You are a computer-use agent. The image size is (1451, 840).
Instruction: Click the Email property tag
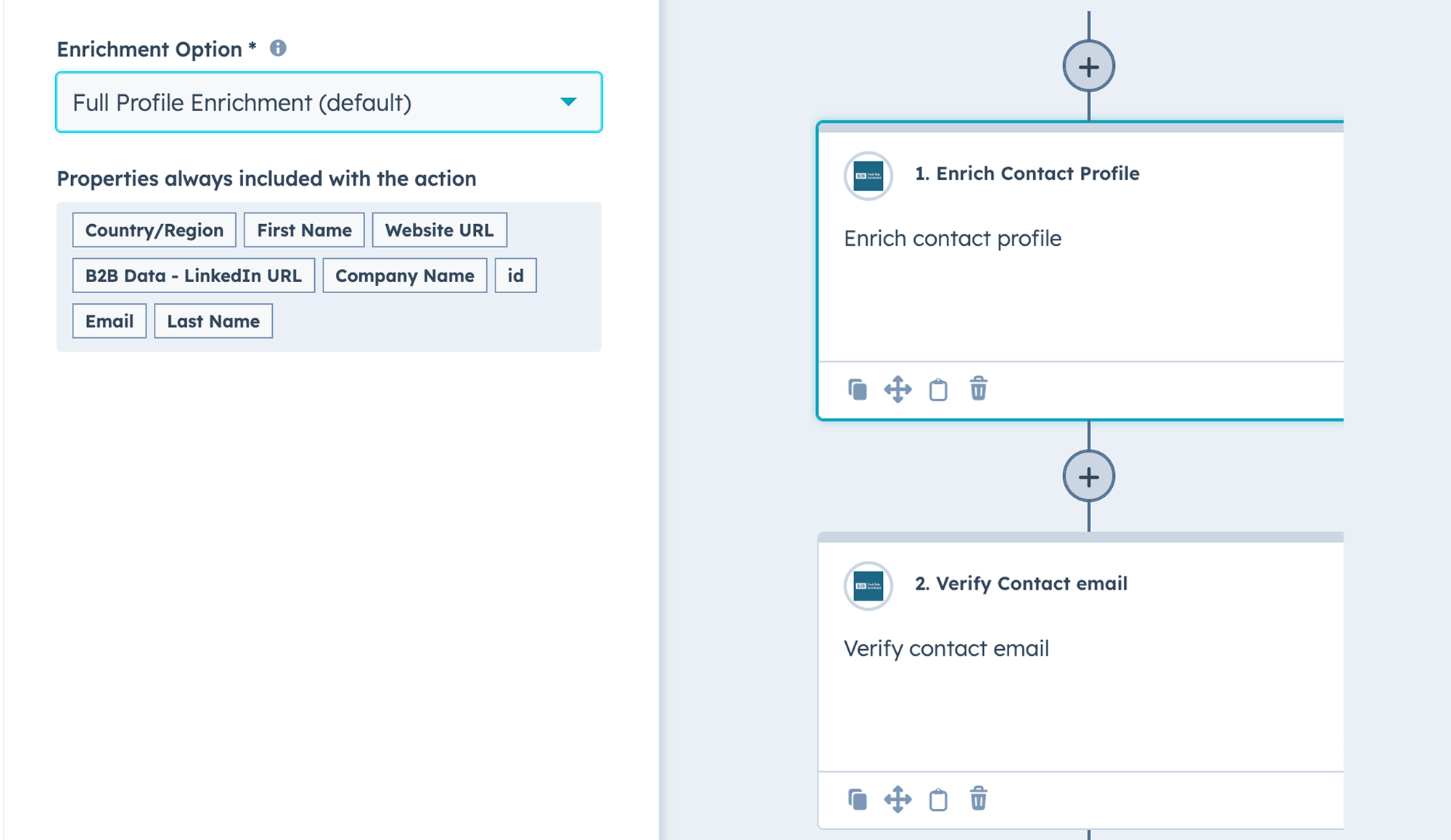pos(110,321)
